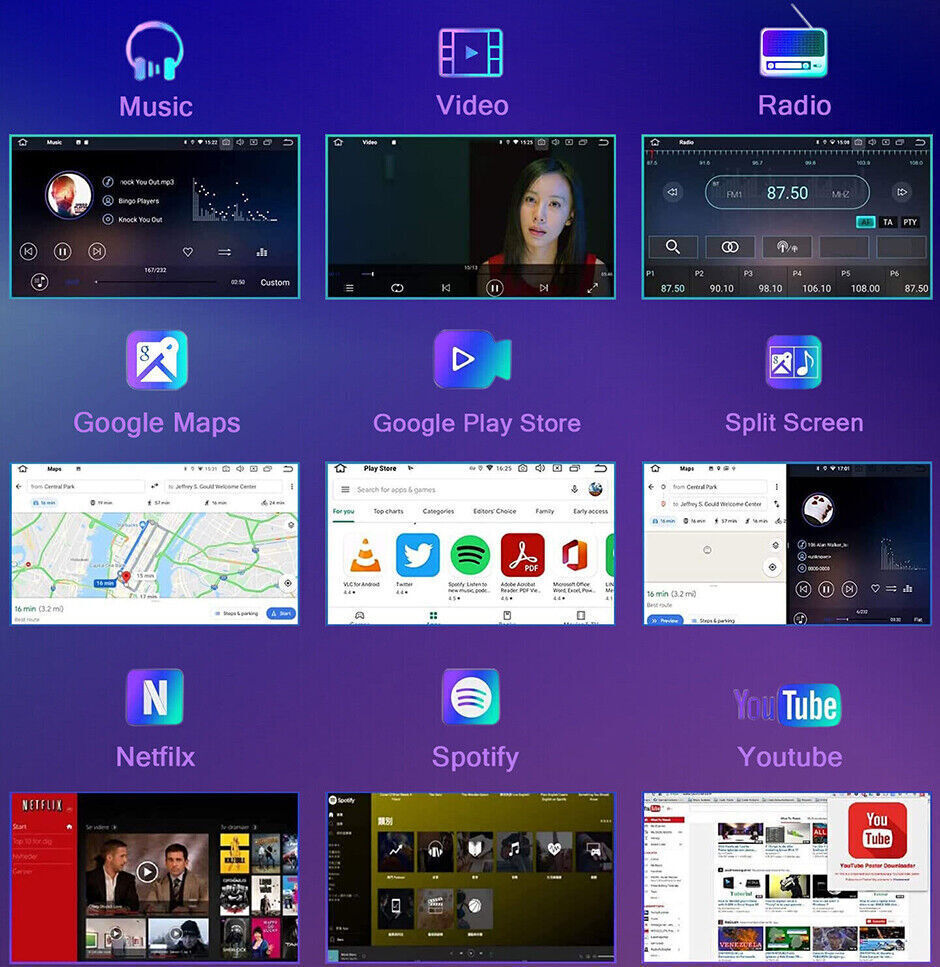The width and height of the screenshot is (940, 967).
Task: Open the Twitter app icon
Action: [418, 555]
